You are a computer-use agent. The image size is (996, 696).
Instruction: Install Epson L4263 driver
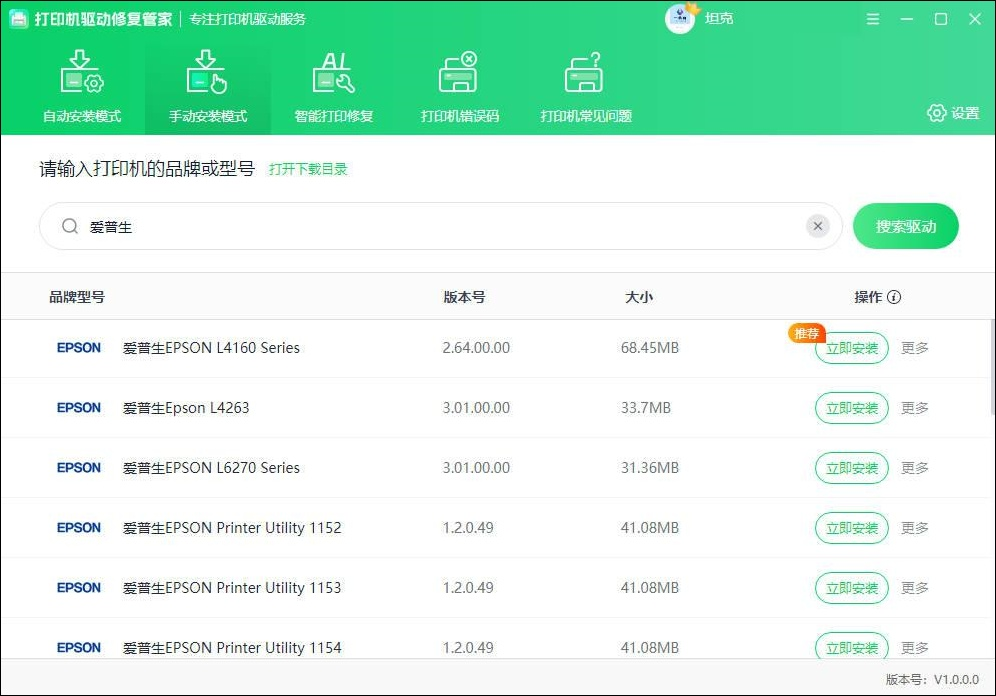pyautogui.click(x=851, y=408)
